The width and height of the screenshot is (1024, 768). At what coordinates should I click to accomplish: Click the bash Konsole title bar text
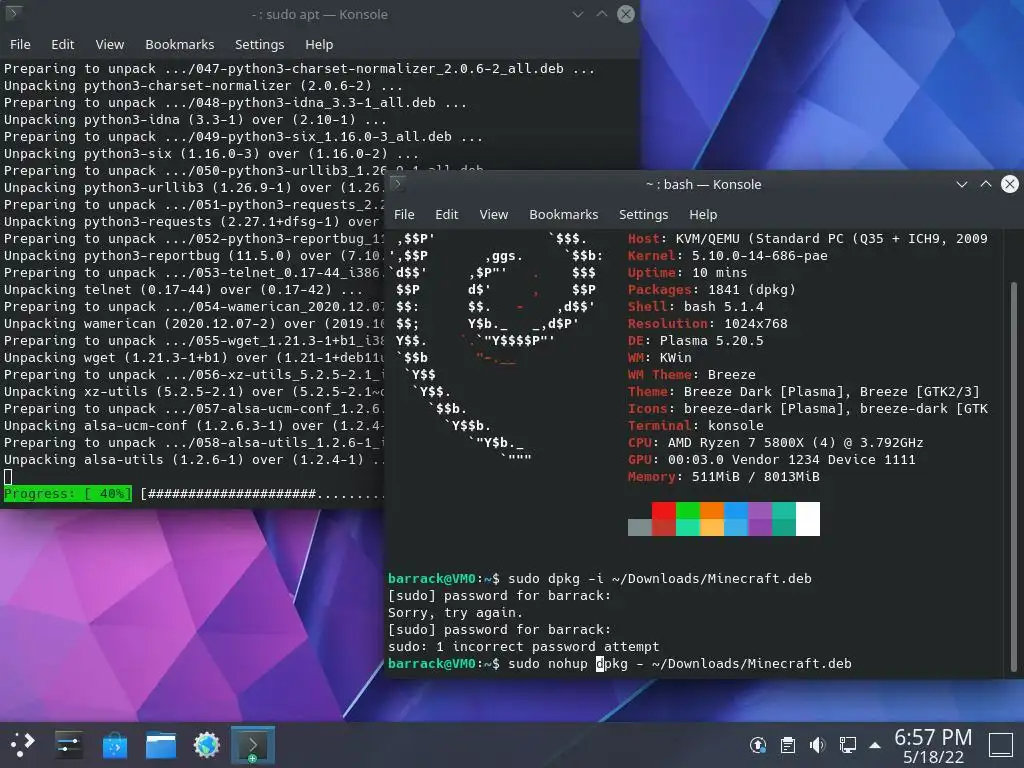pyautogui.click(x=703, y=184)
